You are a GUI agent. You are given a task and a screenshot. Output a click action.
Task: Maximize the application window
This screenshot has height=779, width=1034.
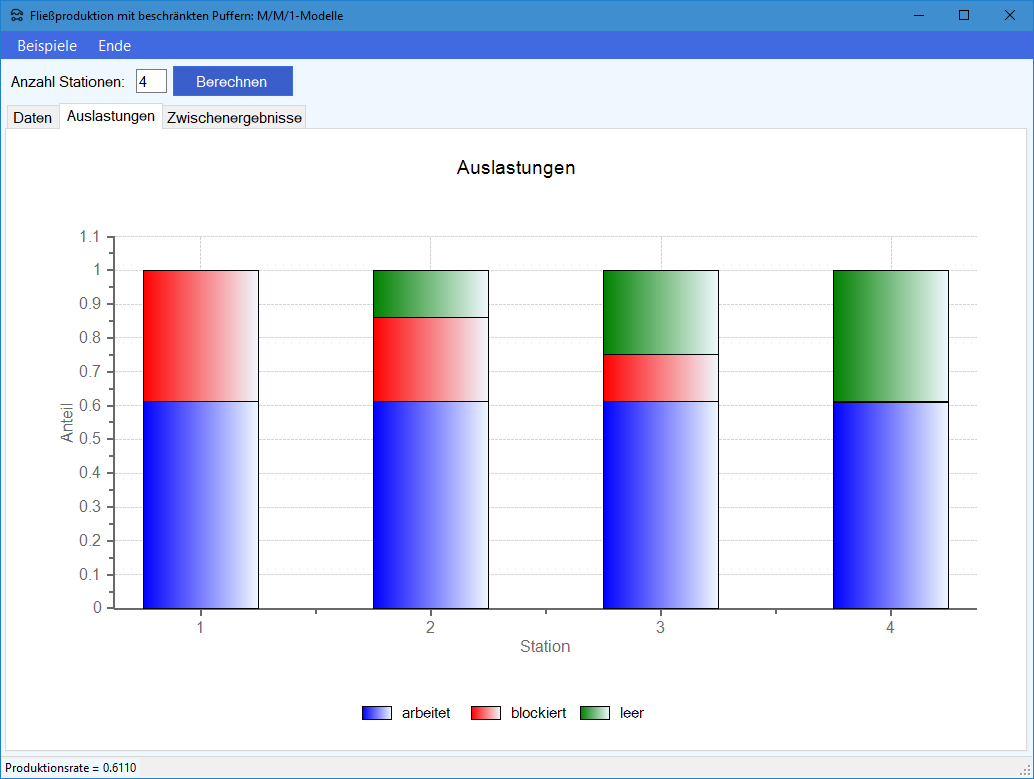click(x=964, y=15)
